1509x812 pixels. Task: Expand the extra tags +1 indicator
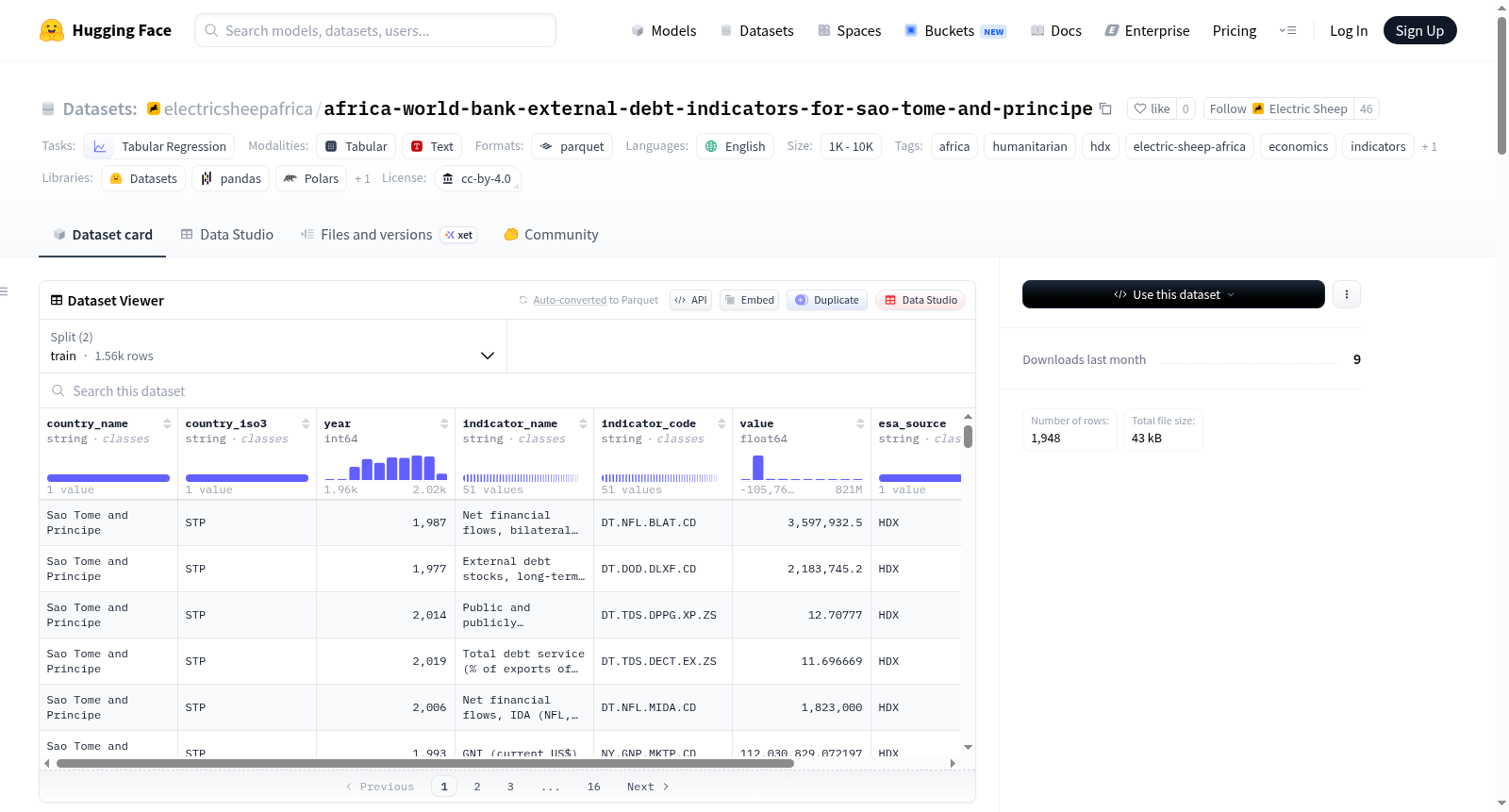(1429, 146)
